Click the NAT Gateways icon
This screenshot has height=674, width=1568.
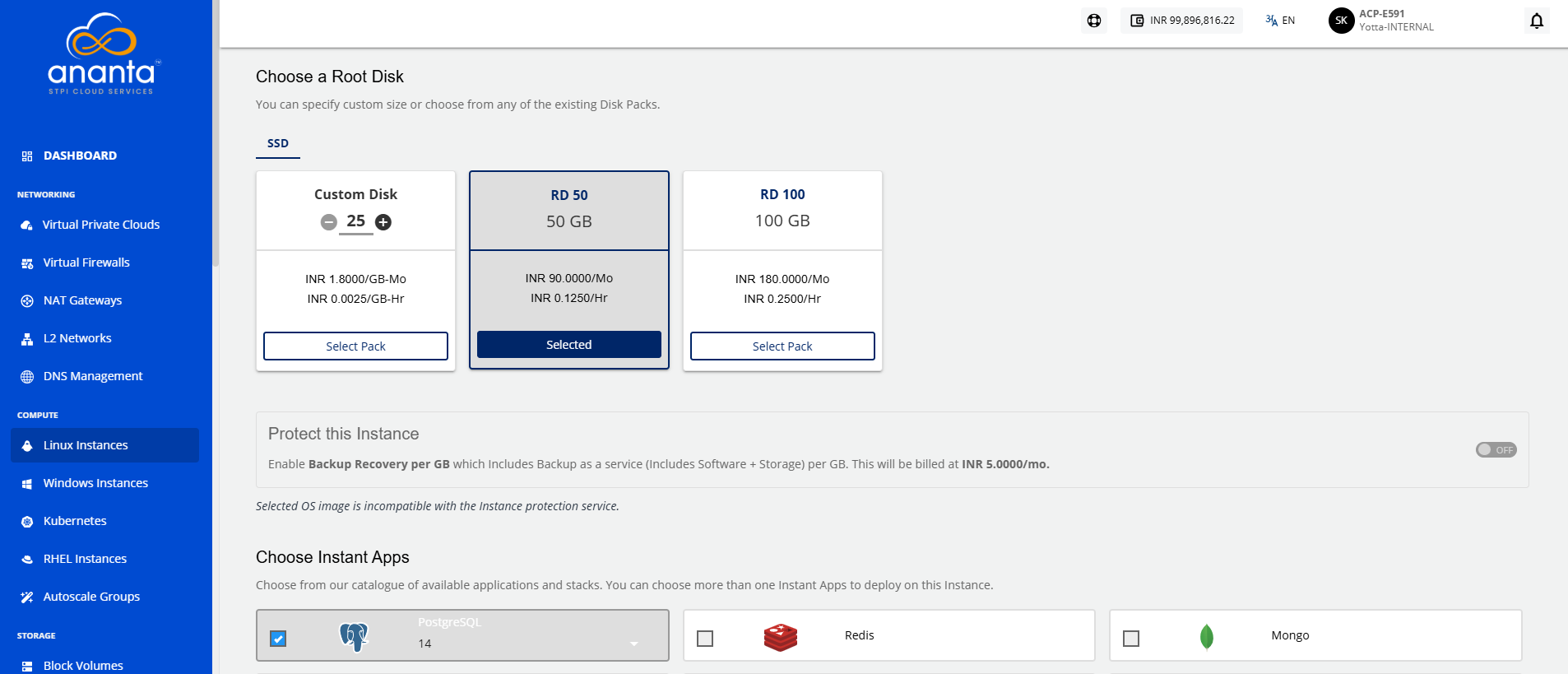(27, 301)
